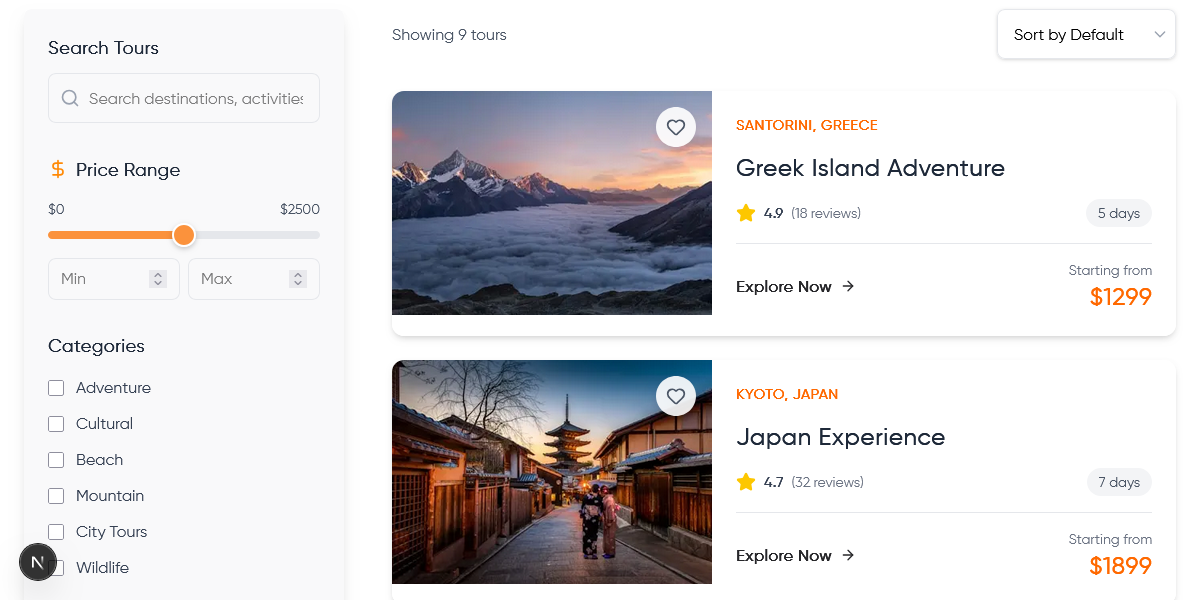Focus the Search destinations input field
This screenshot has width=1200, height=600.
point(195,98)
